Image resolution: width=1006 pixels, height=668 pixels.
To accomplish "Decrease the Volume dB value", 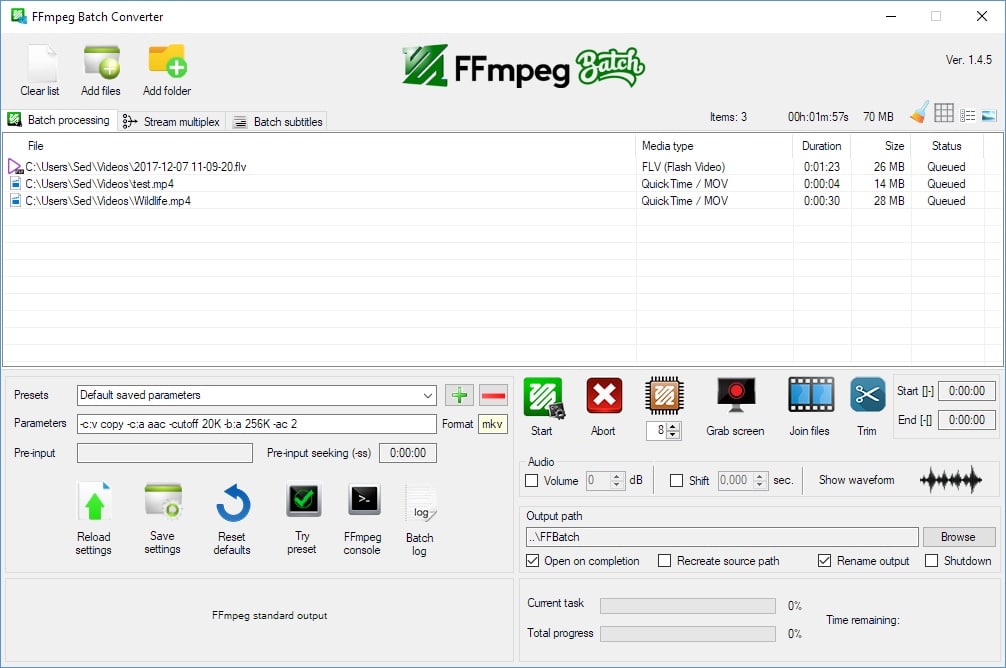I will [x=617, y=485].
